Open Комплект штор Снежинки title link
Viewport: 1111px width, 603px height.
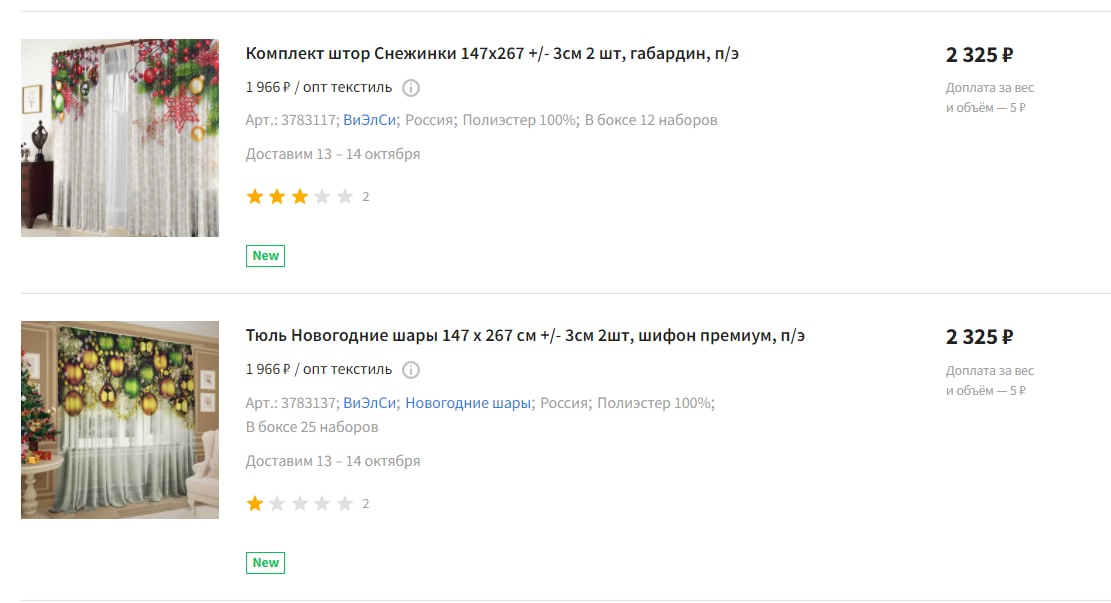492,54
